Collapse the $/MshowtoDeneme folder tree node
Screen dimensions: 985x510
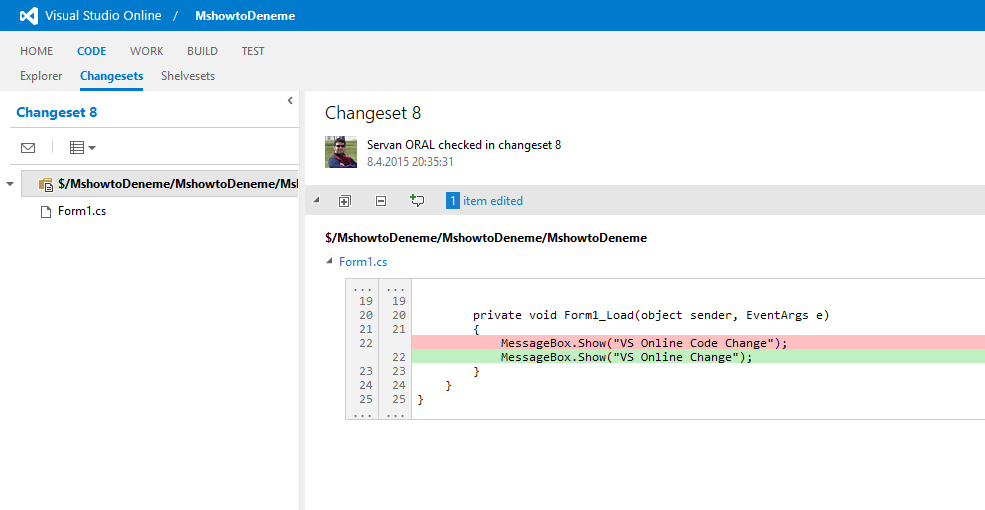click(x=9, y=184)
